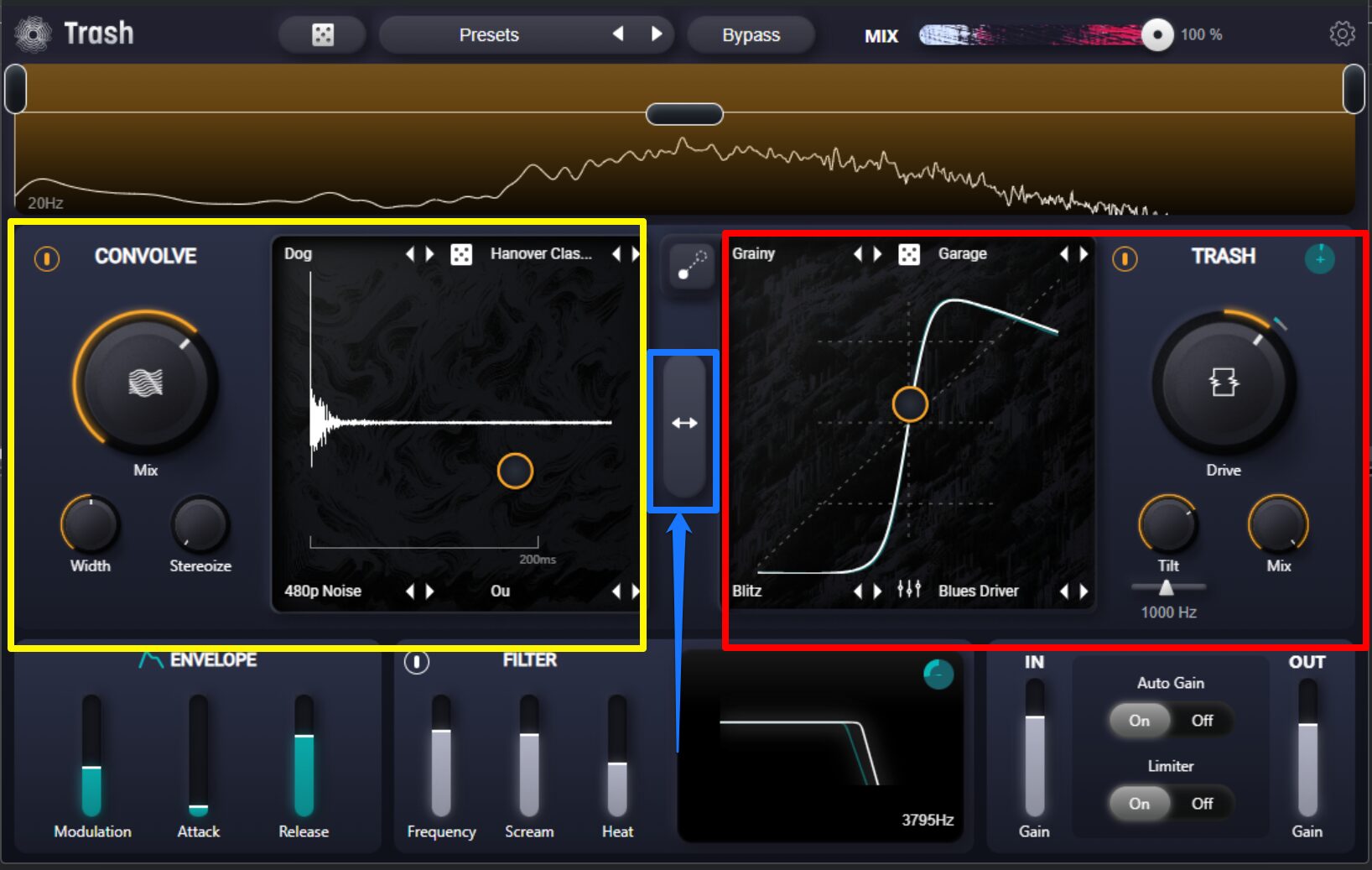Screen dimensions: 1372x870
Task: Click the right spectrum range handle
Action: (1354, 88)
